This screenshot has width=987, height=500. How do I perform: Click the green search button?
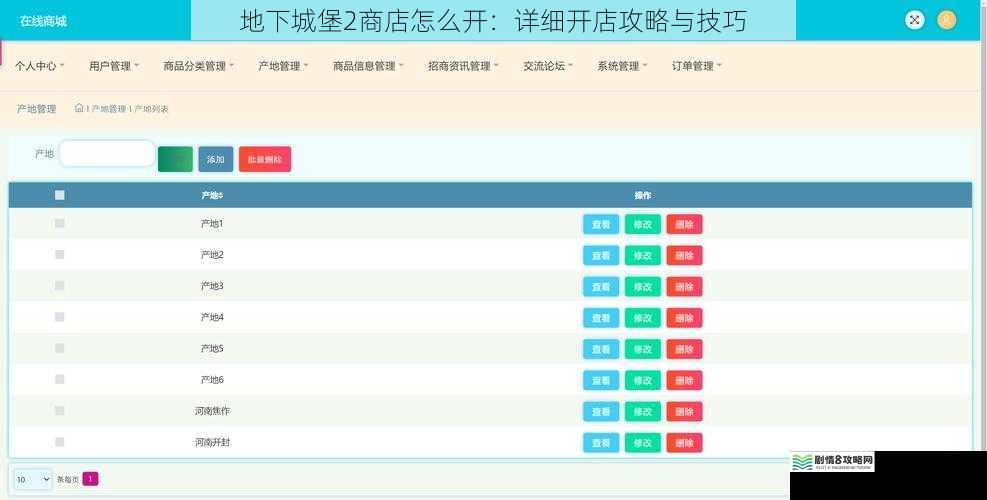click(x=175, y=159)
